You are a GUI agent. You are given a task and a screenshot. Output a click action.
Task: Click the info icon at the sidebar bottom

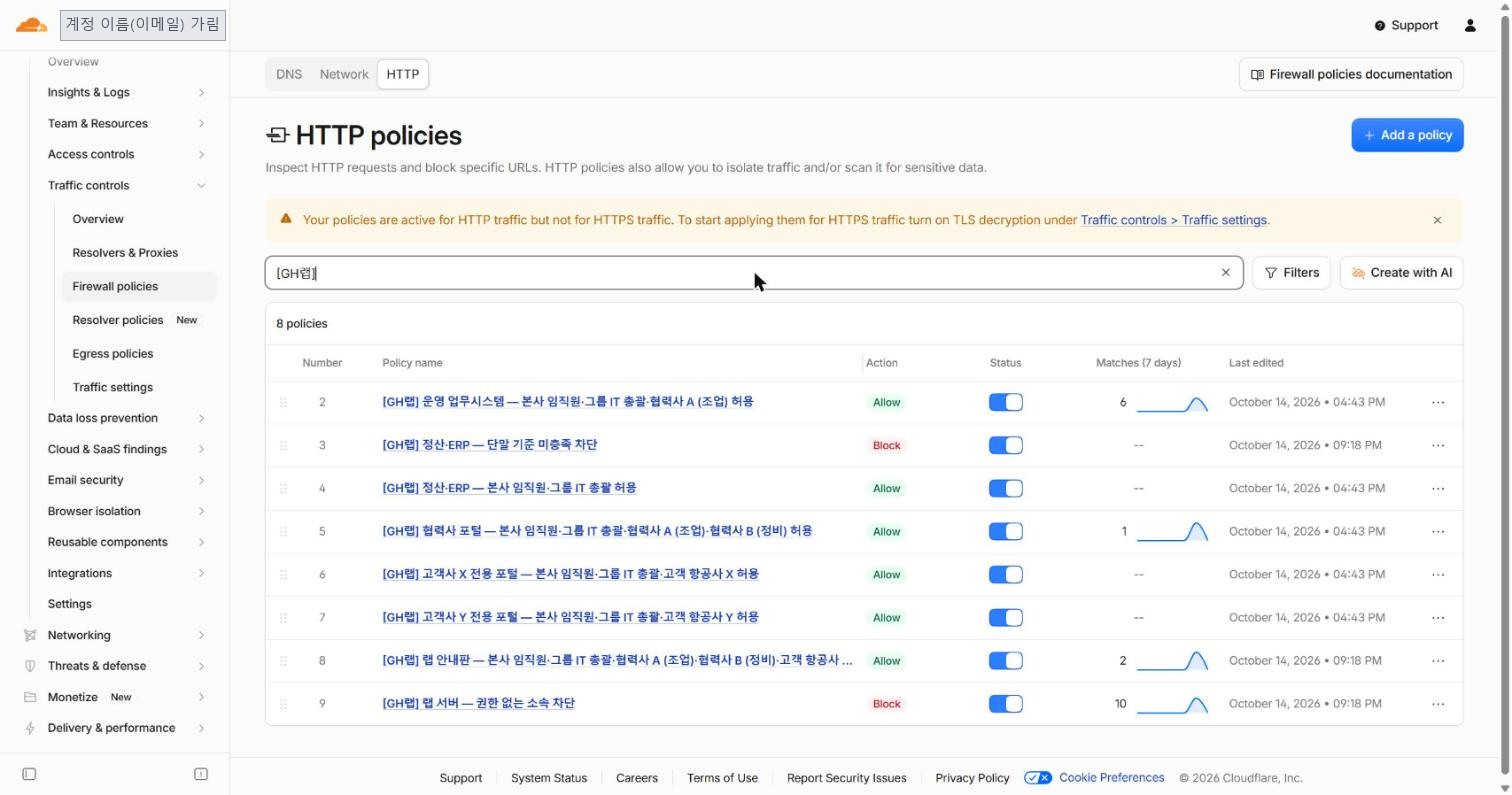pos(201,774)
